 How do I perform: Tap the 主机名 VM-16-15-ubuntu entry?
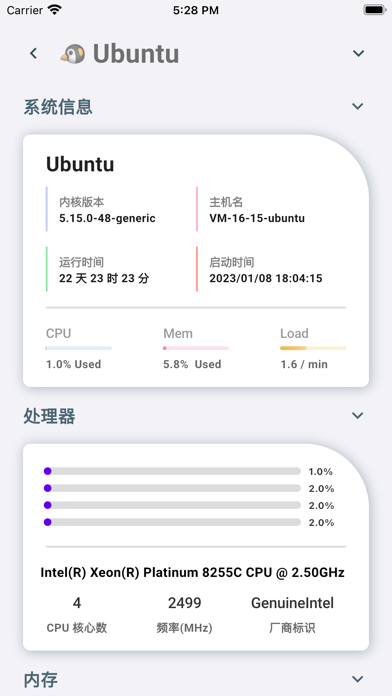tap(257, 210)
